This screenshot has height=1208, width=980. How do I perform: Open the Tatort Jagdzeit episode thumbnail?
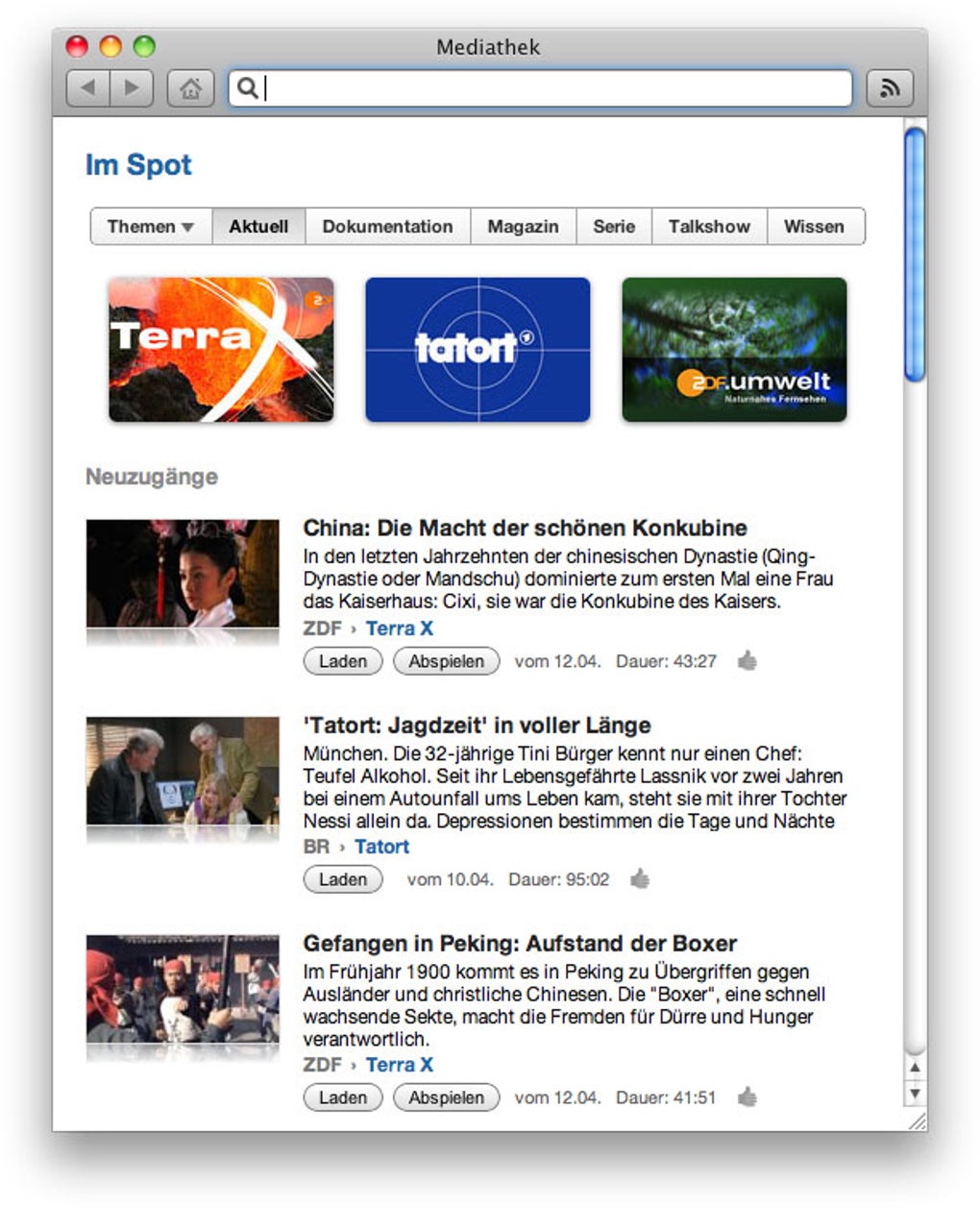183,771
